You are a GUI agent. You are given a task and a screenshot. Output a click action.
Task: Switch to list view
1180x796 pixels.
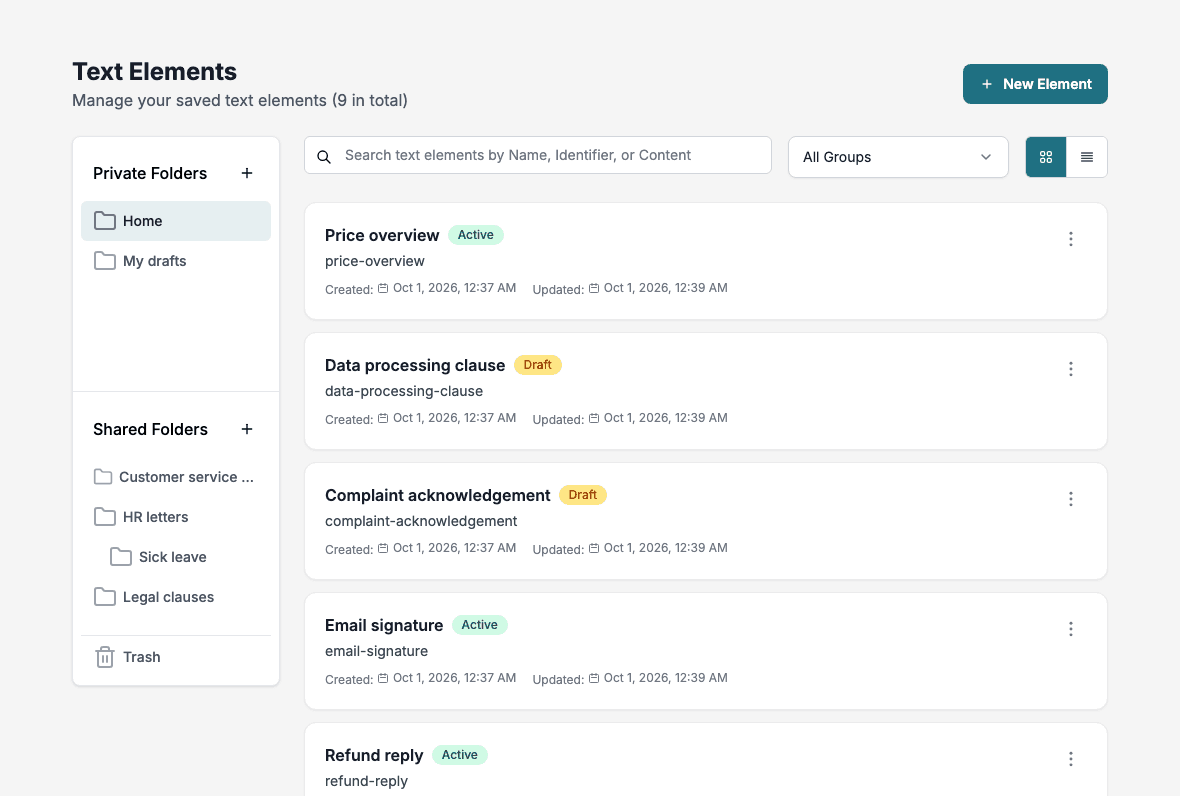(1087, 156)
